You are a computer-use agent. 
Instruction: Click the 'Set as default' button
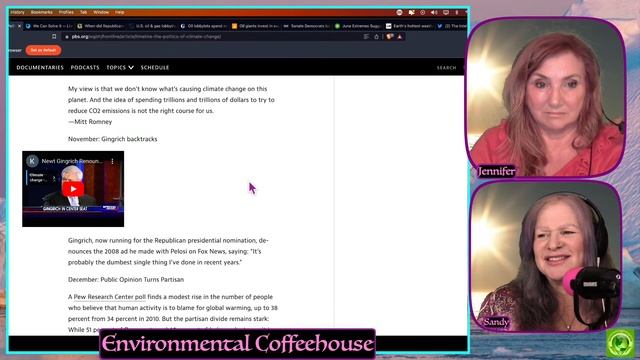(43, 50)
